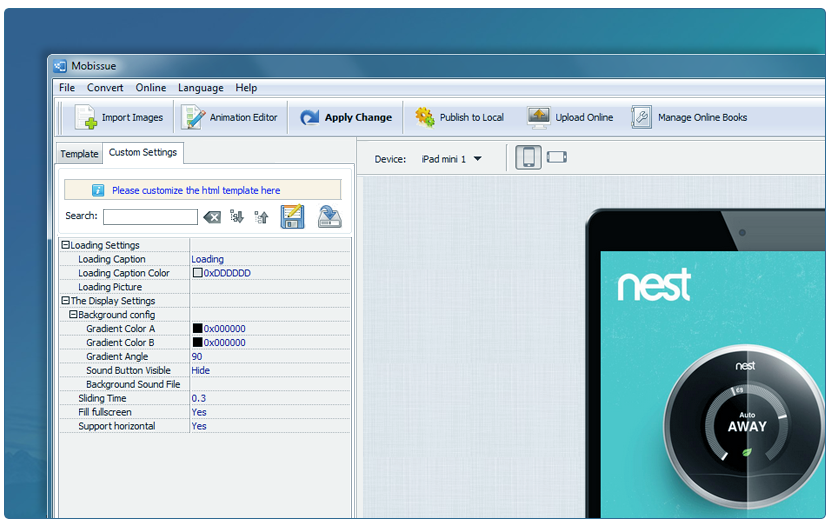Click the Sliding Time value 0.3
This screenshot has width=831, height=527.
tap(199, 398)
